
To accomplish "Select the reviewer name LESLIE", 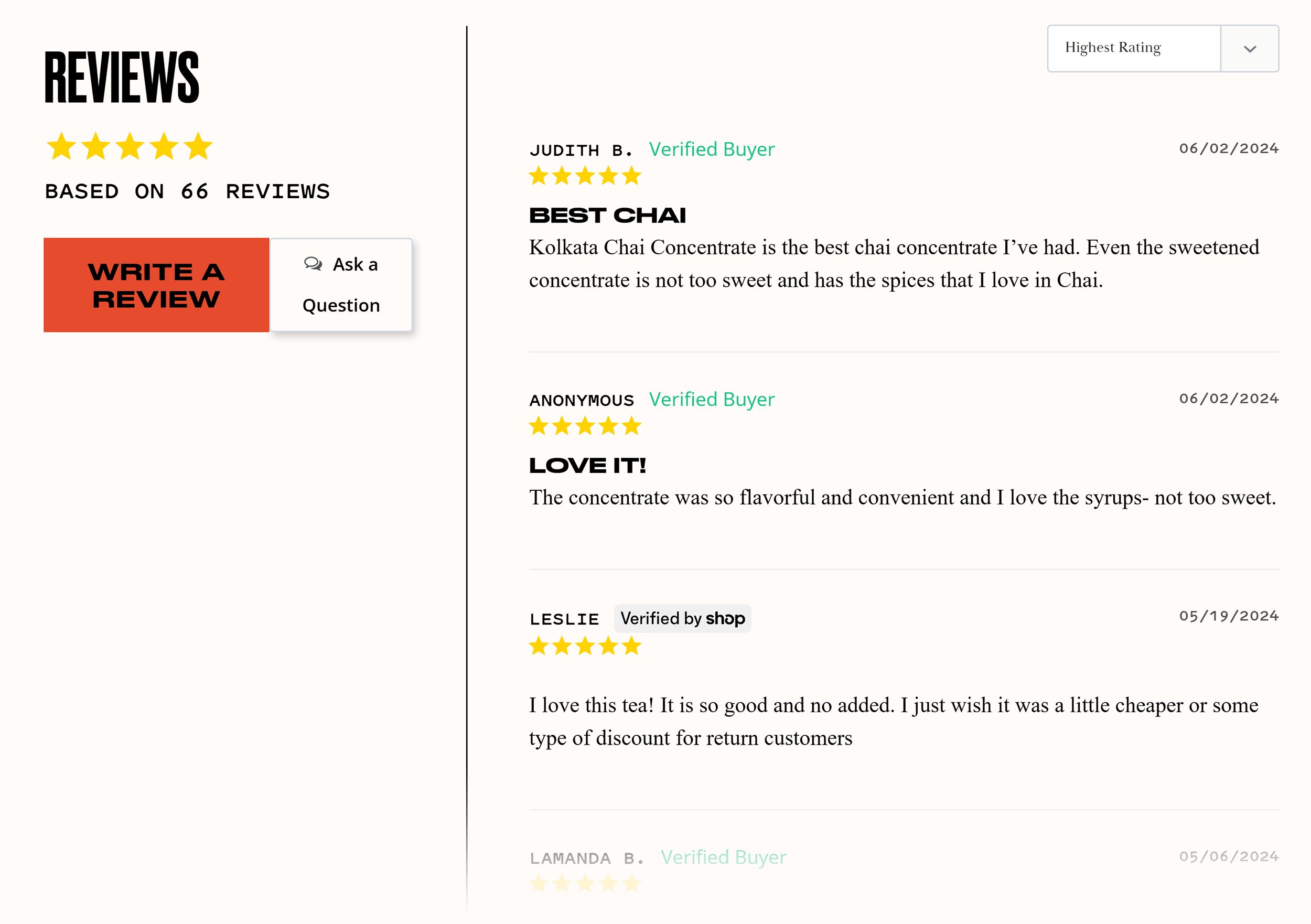I will (x=564, y=618).
